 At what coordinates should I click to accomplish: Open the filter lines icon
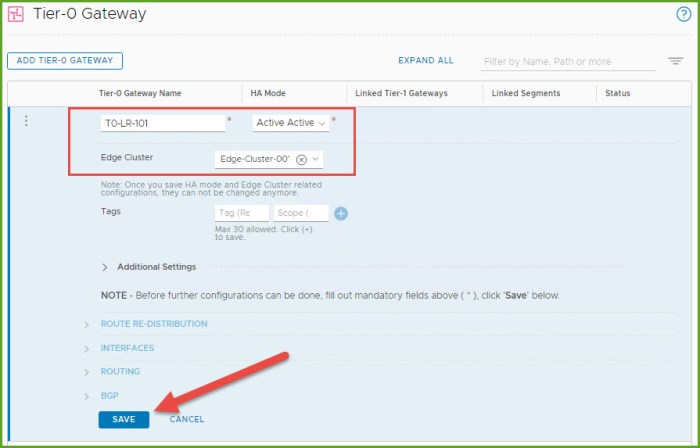pyautogui.click(x=676, y=61)
